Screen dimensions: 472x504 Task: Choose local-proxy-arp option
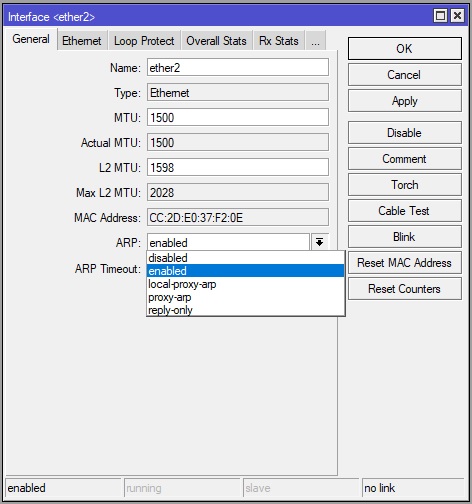coord(245,284)
